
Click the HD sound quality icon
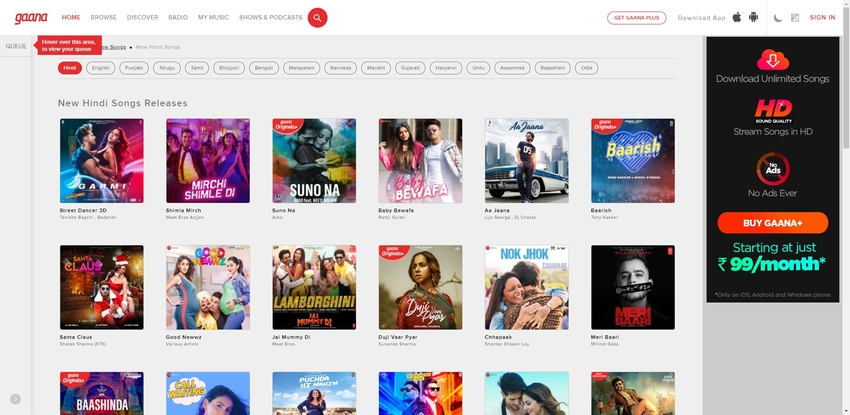pos(773,111)
